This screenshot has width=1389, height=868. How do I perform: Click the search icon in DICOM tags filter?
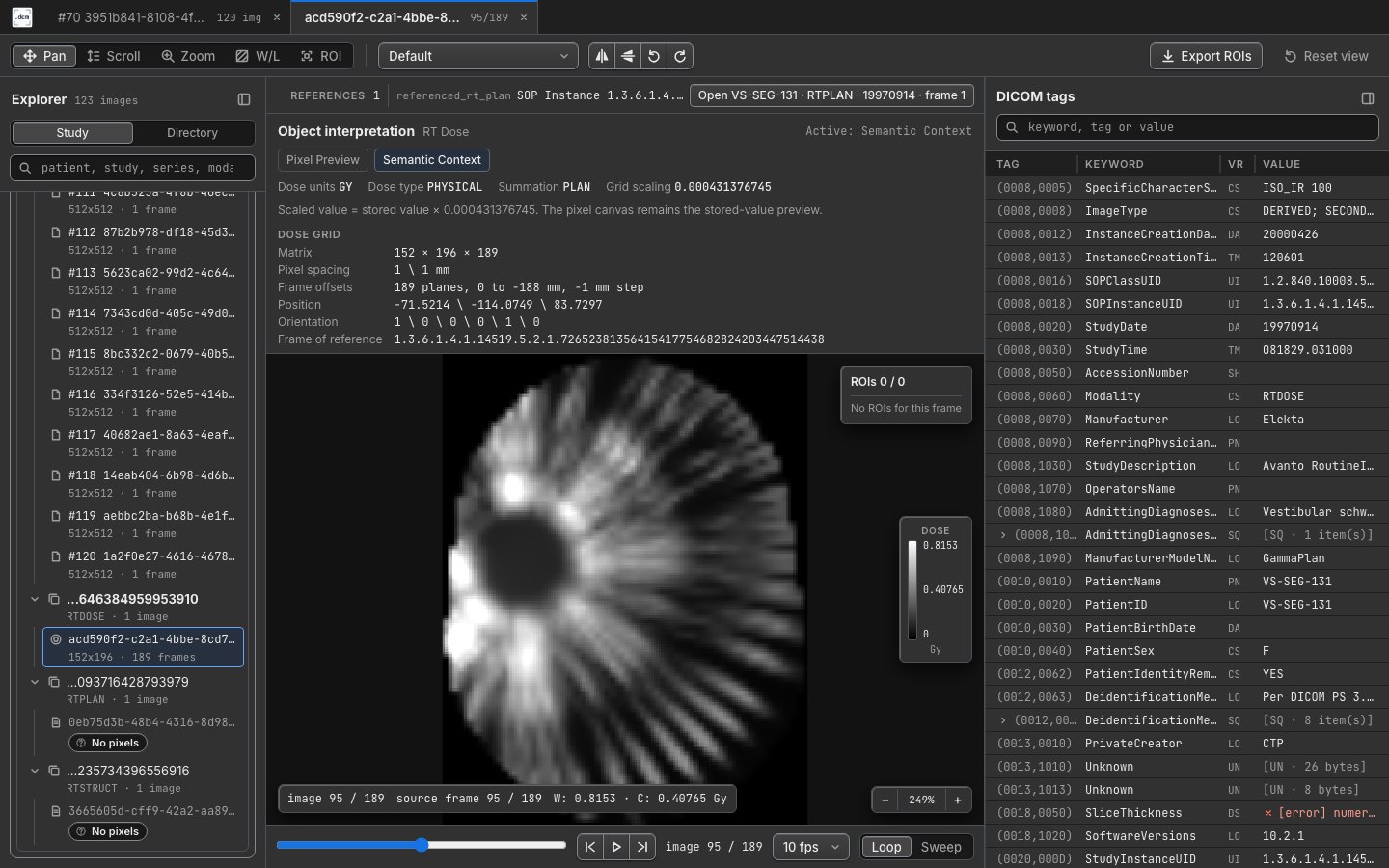click(x=1012, y=127)
